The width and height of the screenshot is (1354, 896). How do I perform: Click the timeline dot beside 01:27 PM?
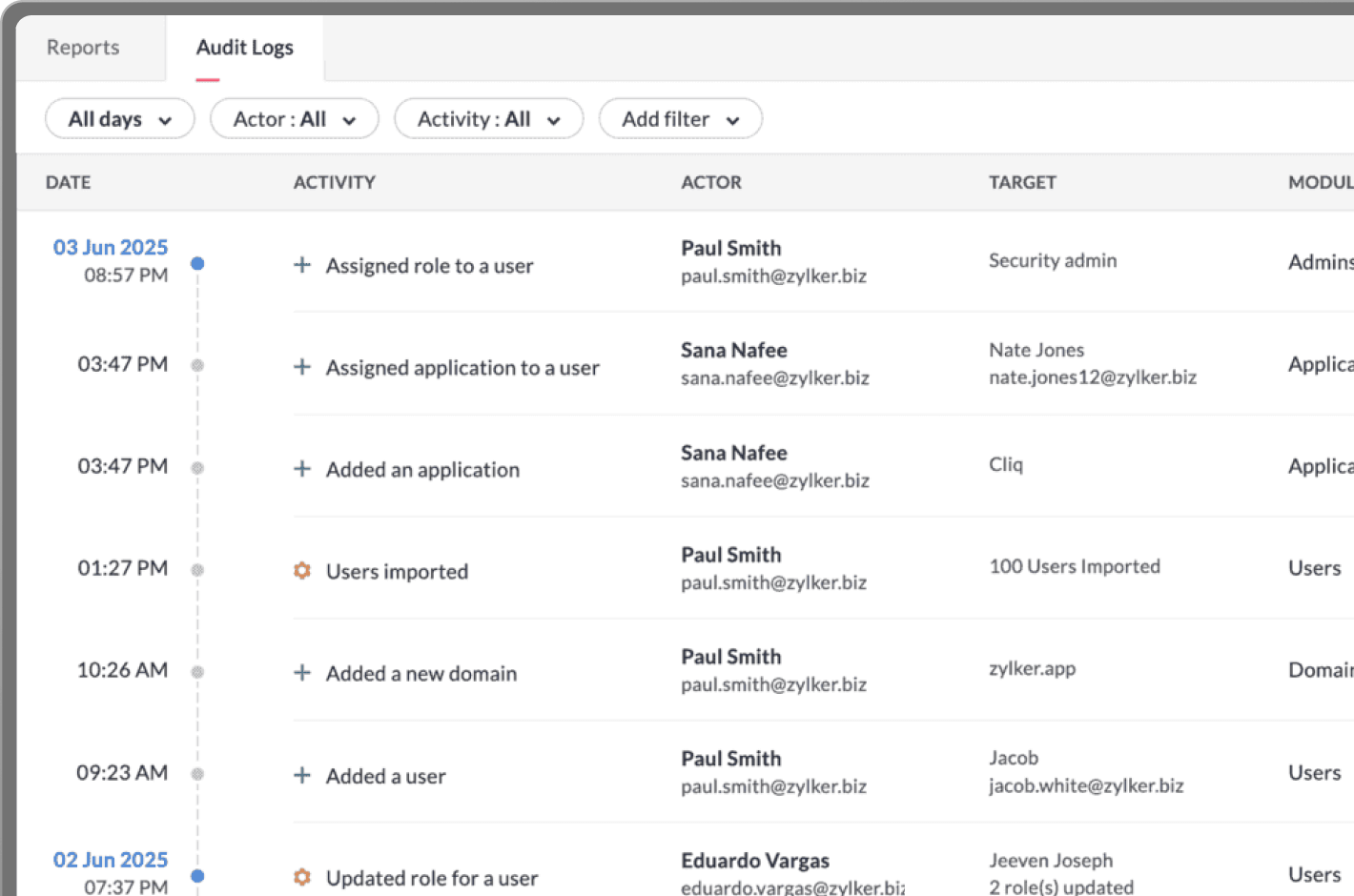[x=197, y=568]
